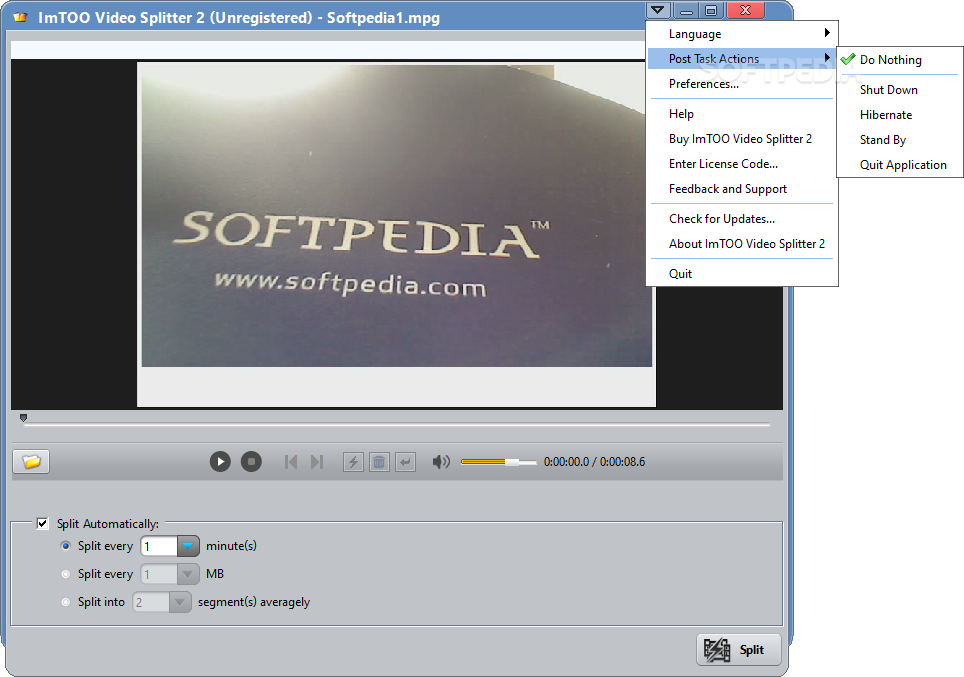Image resolution: width=964 pixels, height=677 pixels.
Task: Click the Split button
Action: [x=738, y=649]
